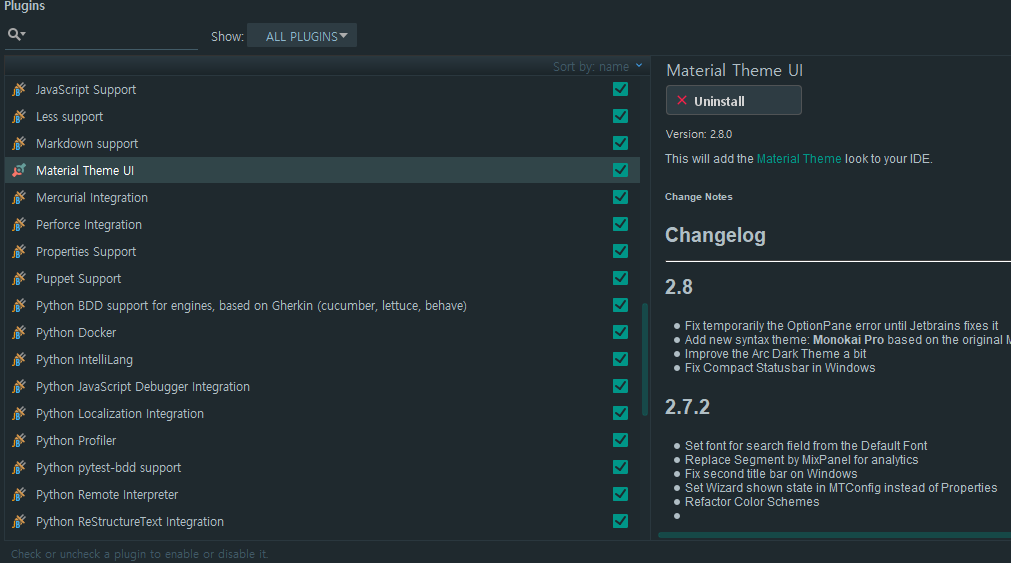Toggle Python IntelliLang checkbox
Image resolution: width=1011 pixels, height=563 pixels.
click(620, 359)
